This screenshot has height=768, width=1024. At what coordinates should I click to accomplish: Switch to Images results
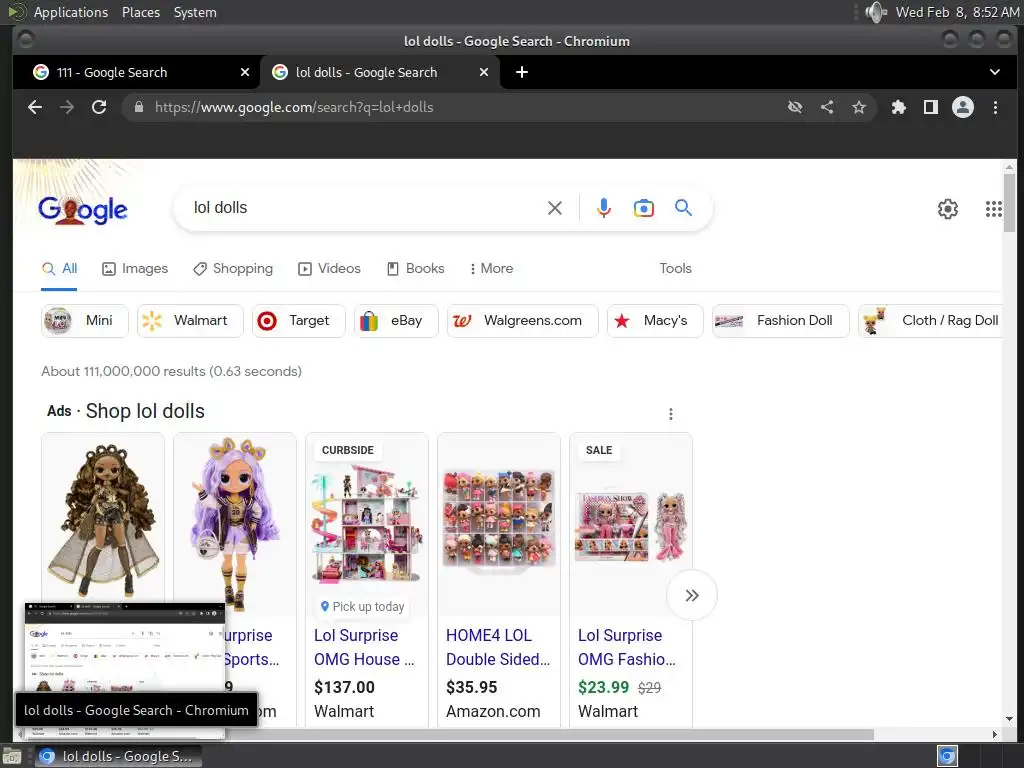[x=135, y=268]
